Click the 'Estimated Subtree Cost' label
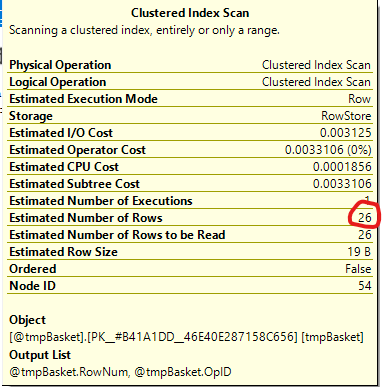Viewport: 382px width, 387px height. pyautogui.click(x=74, y=184)
